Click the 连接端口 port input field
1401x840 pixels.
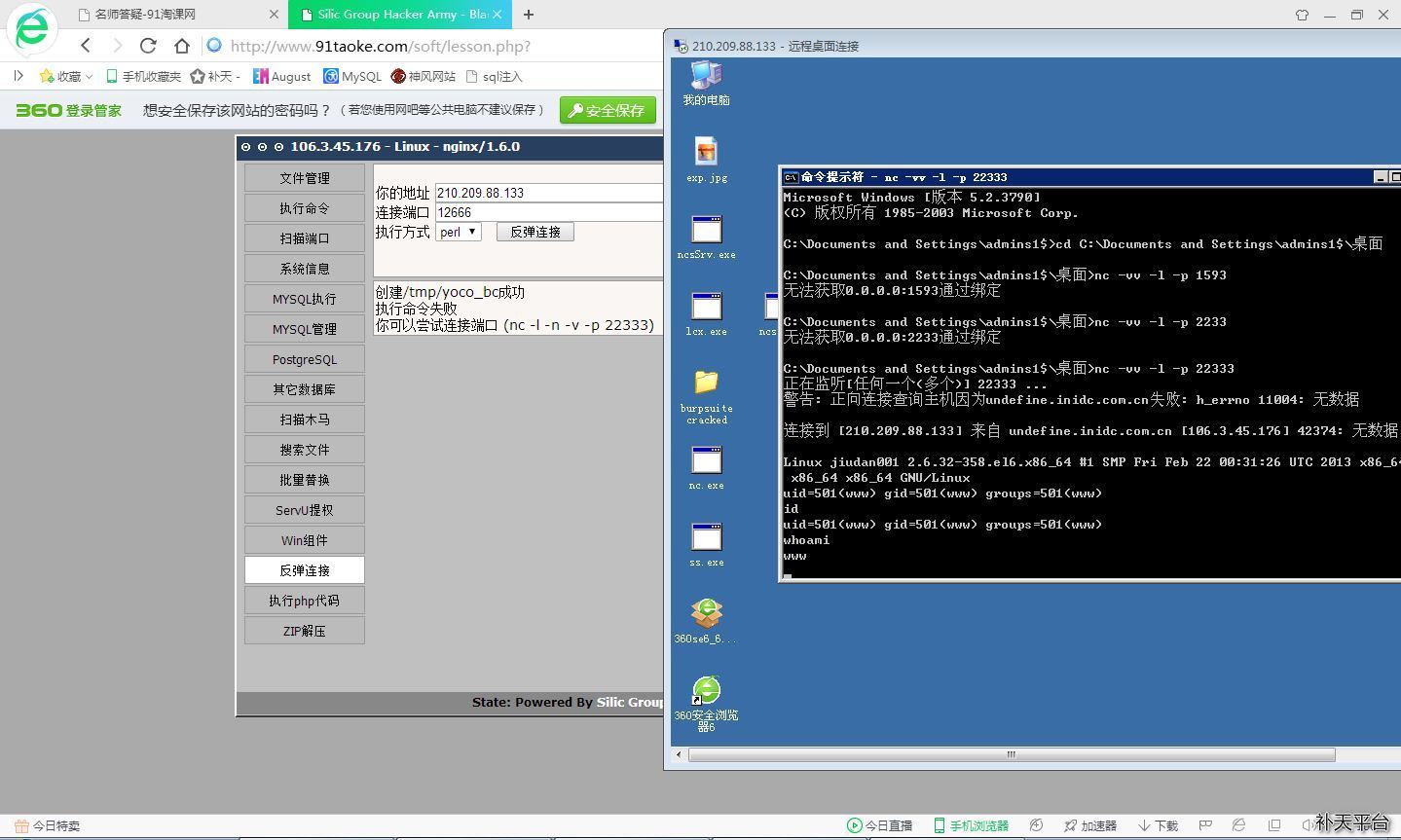click(549, 212)
